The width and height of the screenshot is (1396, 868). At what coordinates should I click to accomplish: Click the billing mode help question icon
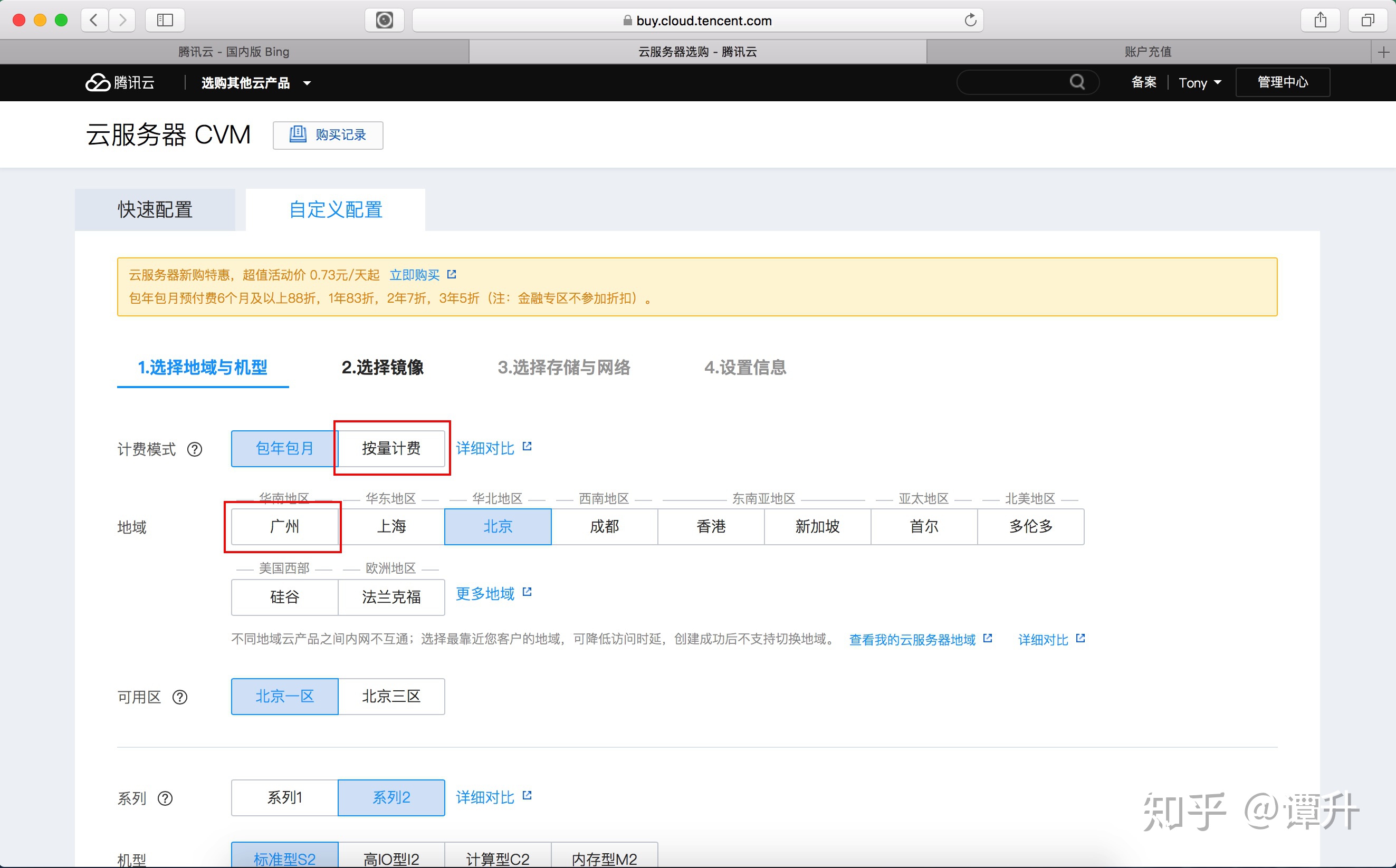[195, 449]
